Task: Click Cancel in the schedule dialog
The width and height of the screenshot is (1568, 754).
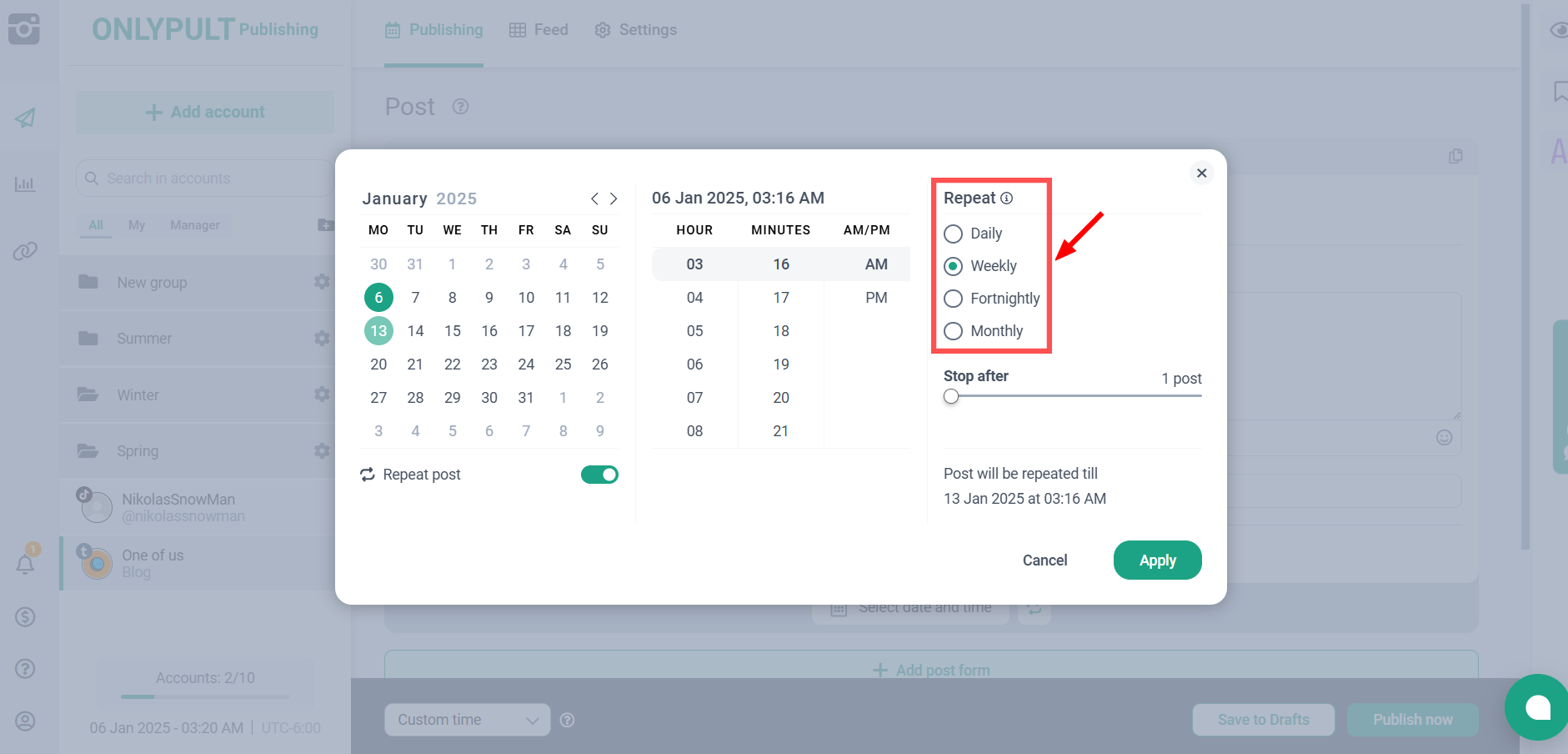Action: point(1044,560)
